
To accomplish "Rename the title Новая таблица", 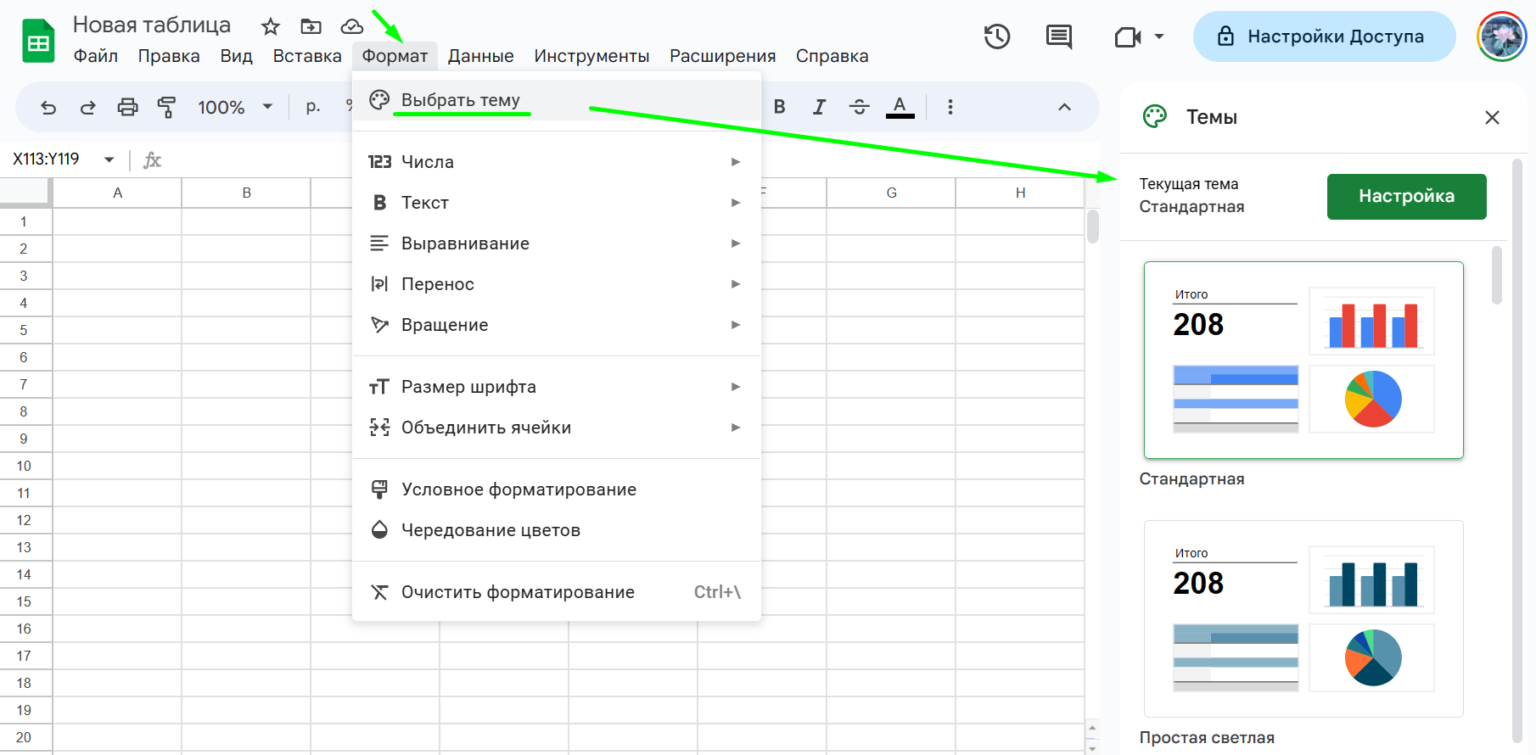I will point(152,25).
